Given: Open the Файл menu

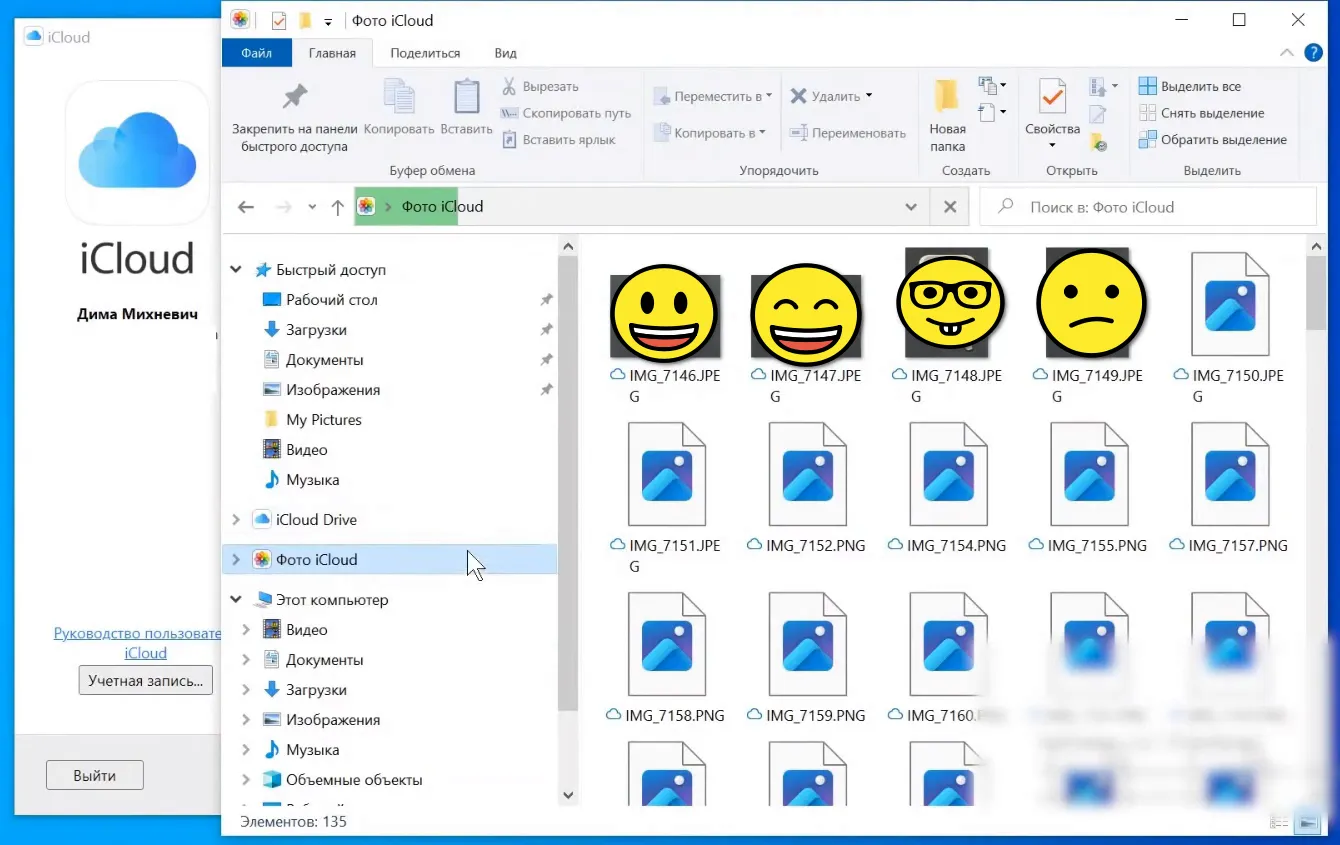Looking at the screenshot, I should pos(256,52).
